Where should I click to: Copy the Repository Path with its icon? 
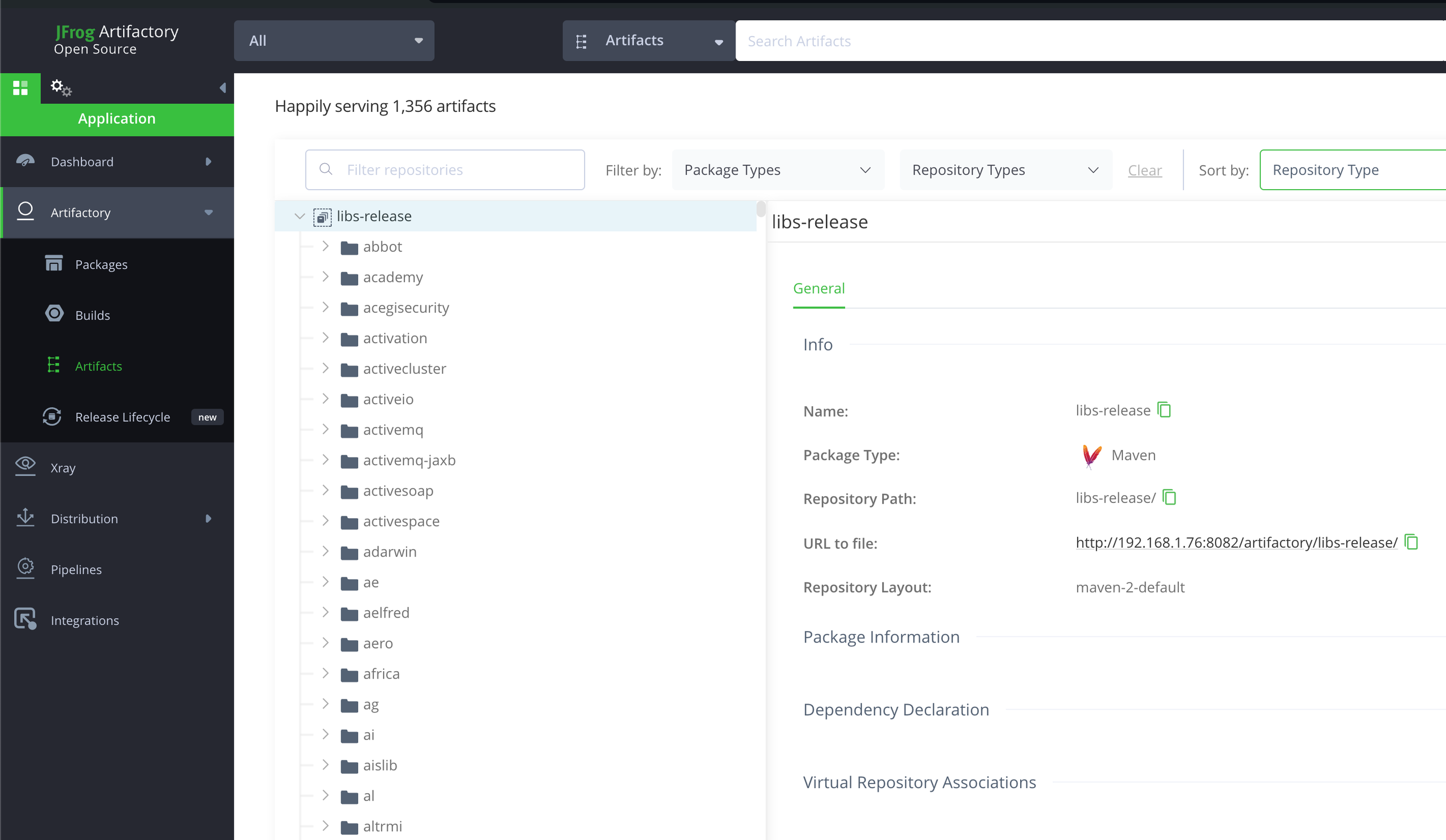(1169, 497)
